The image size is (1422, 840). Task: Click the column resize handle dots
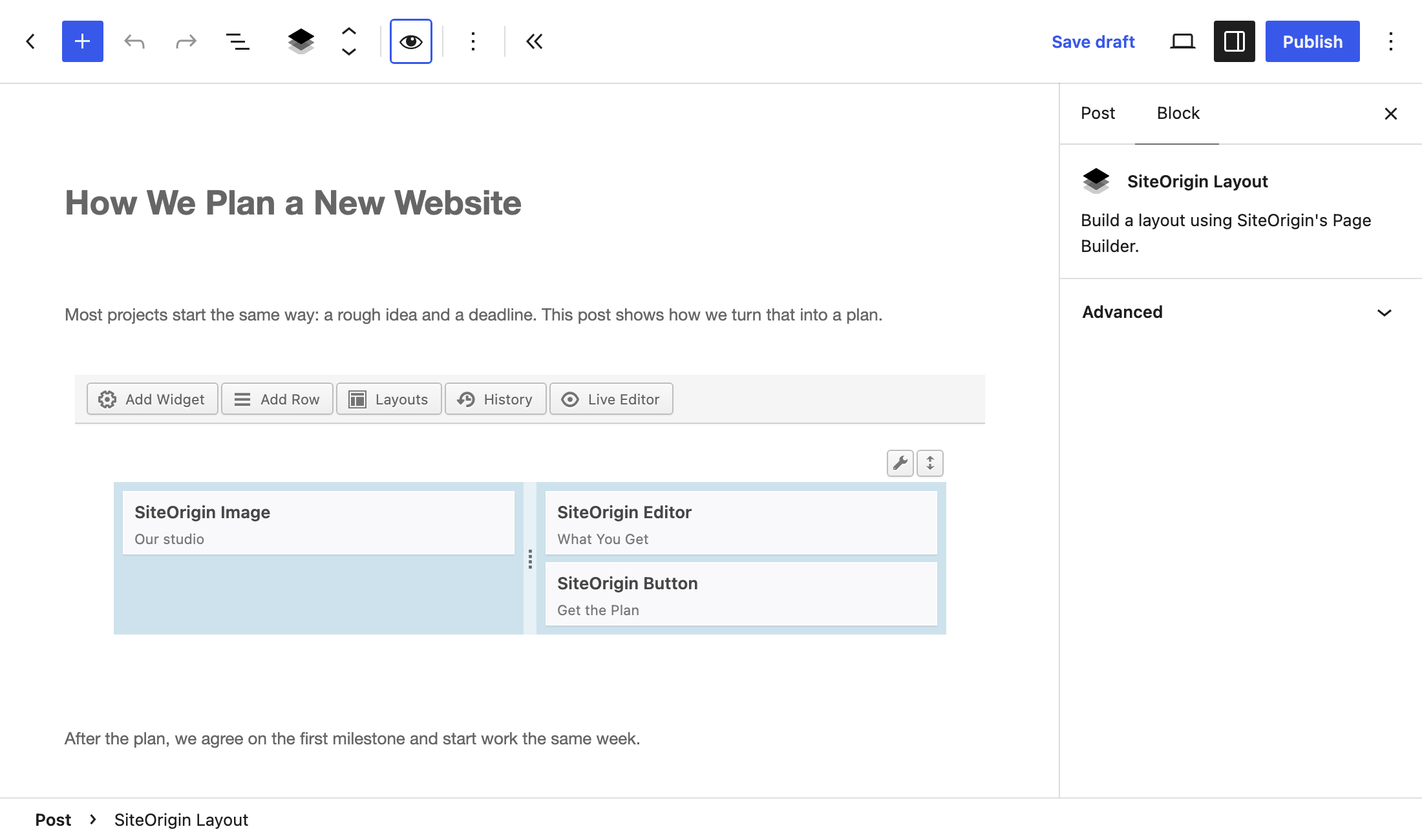[530, 559]
